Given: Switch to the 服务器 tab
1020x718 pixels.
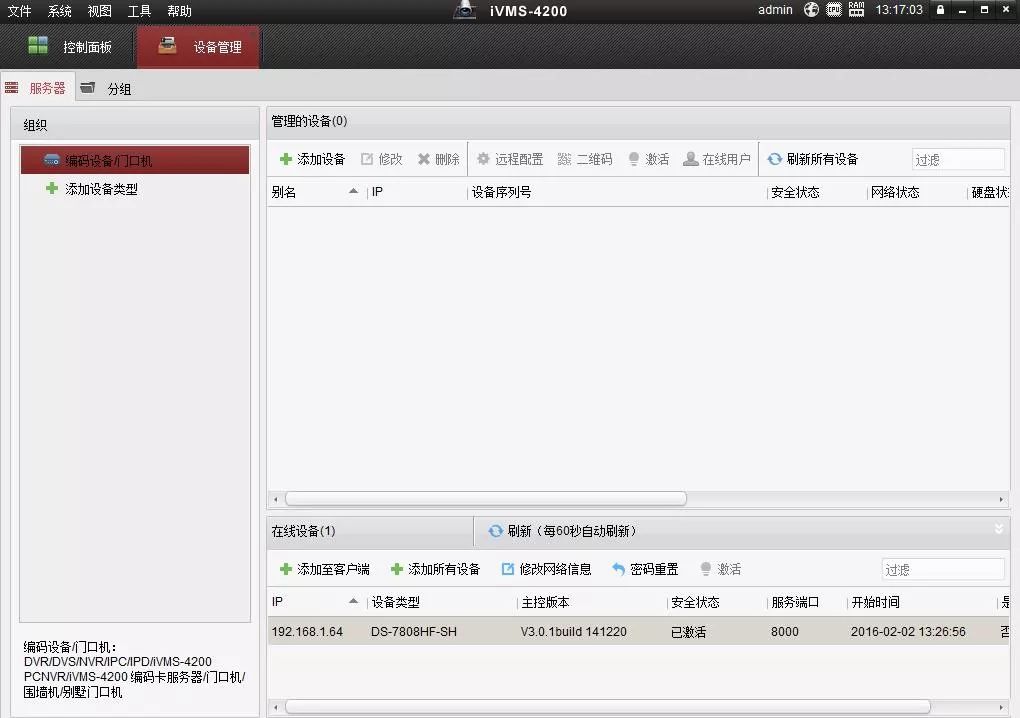Looking at the screenshot, I should [38, 88].
